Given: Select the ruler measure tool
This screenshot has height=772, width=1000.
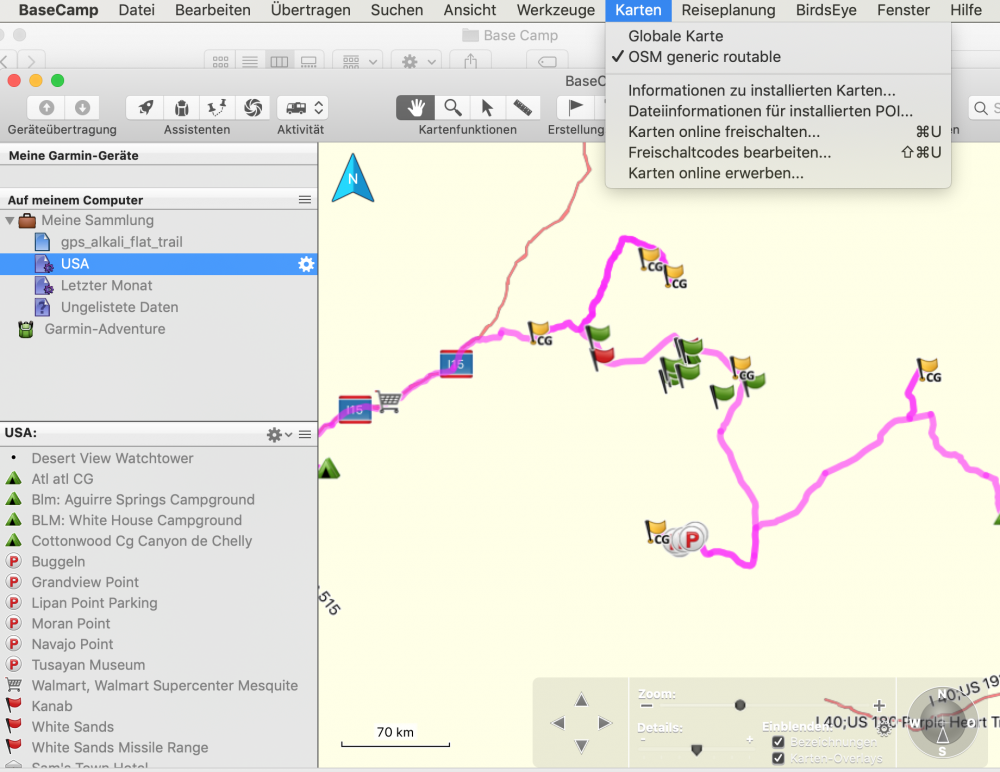Looking at the screenshot, I should tap(523, 107).
